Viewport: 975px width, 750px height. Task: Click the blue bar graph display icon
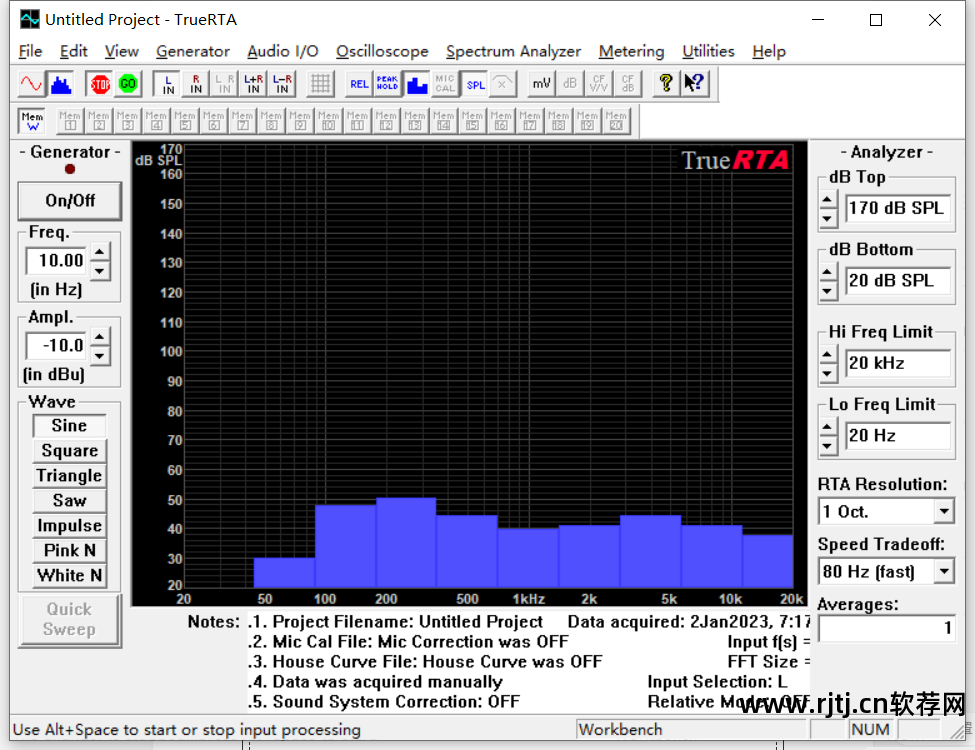click(x=417, y=83)
